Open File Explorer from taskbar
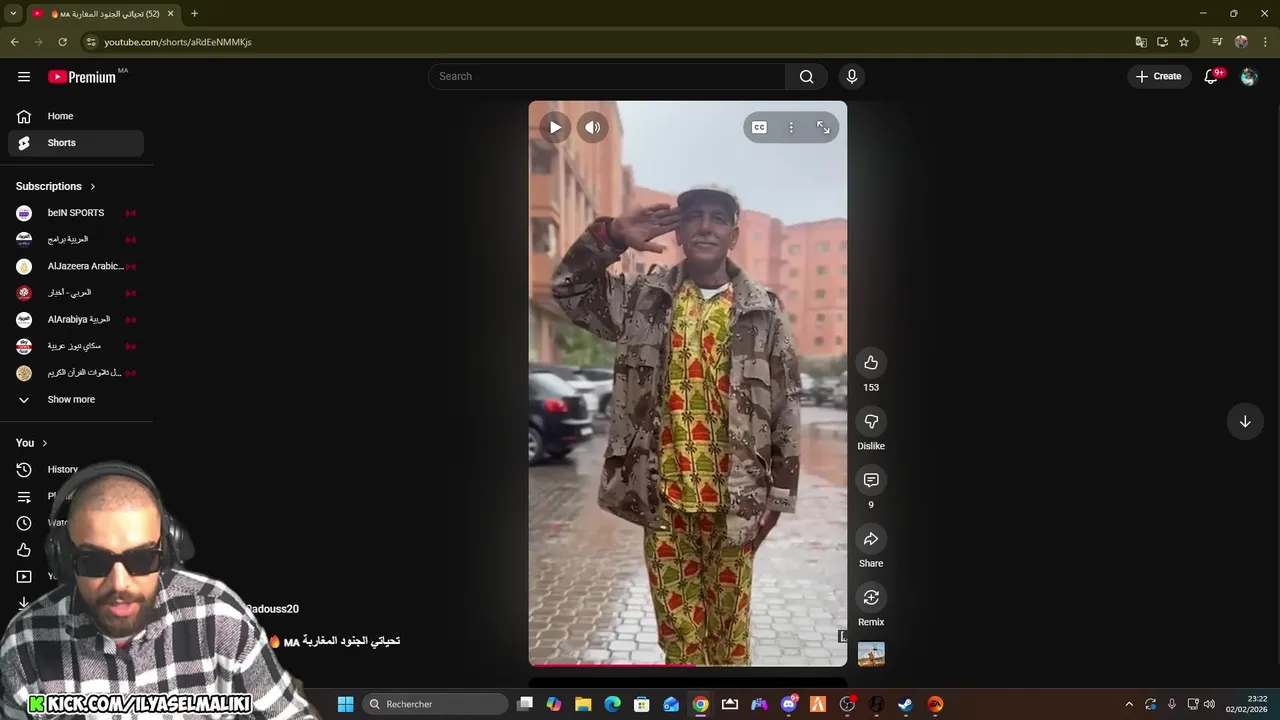 (x=583, y=704)
